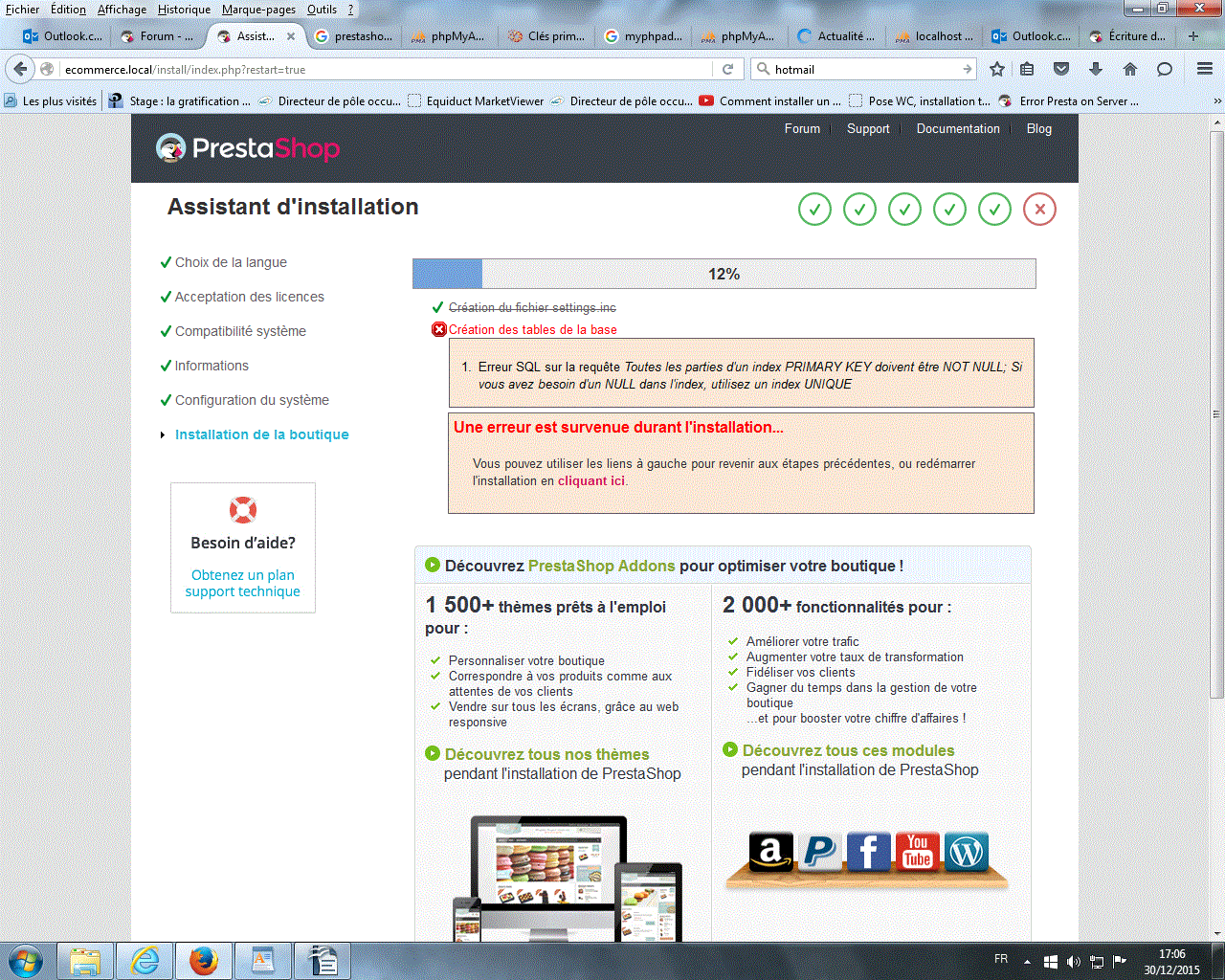
Task: Switch to the localhost tab
Action: (934, 36)
